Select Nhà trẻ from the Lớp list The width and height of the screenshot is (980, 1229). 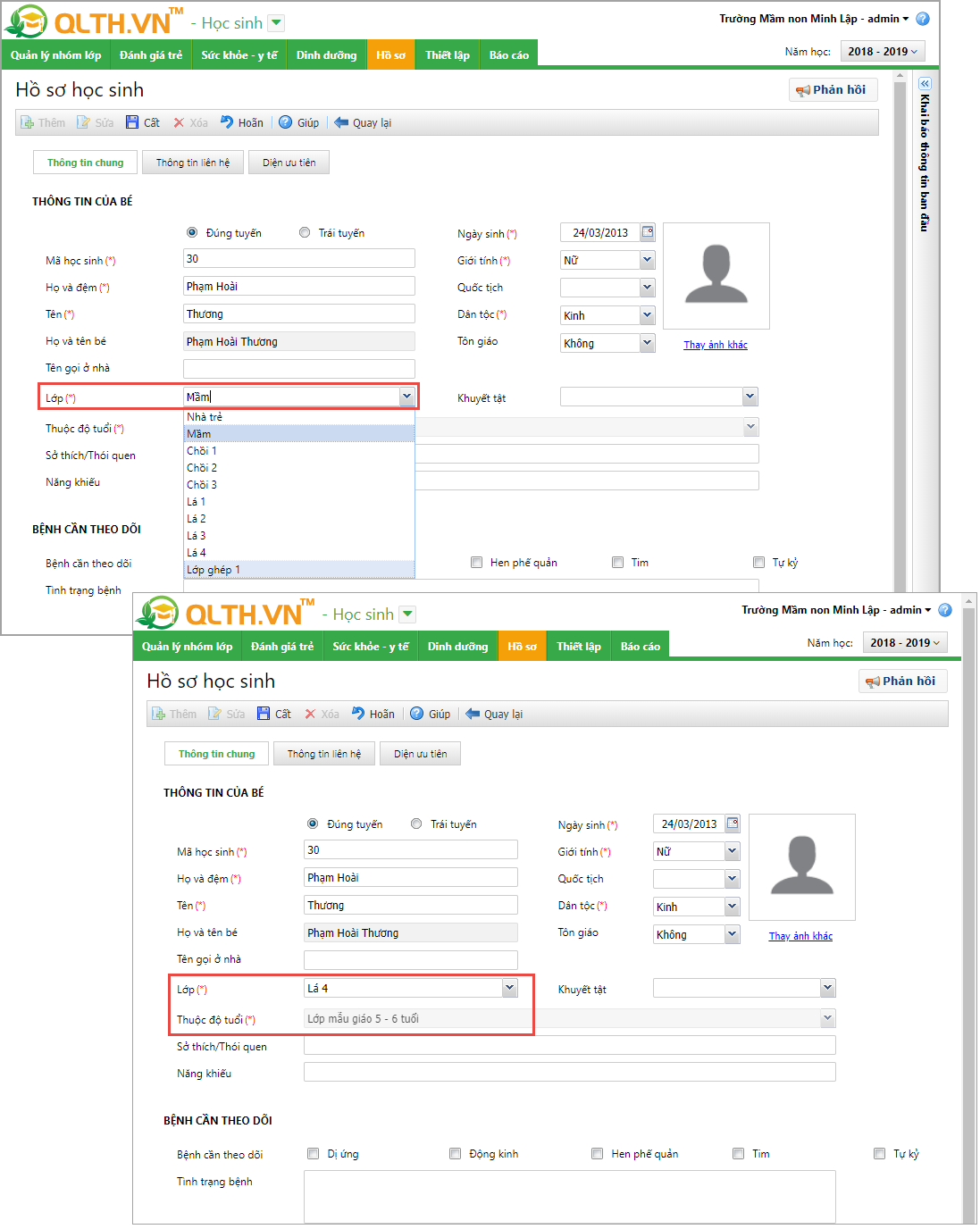[299, 417]
